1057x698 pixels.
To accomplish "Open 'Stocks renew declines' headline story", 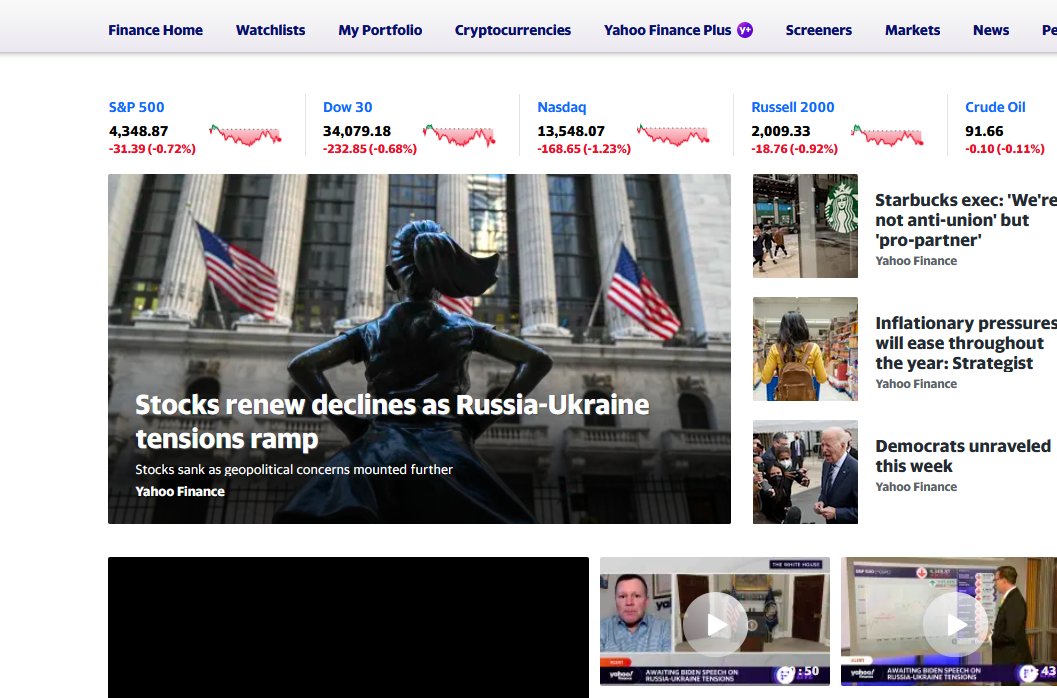I will coord(392,421).
